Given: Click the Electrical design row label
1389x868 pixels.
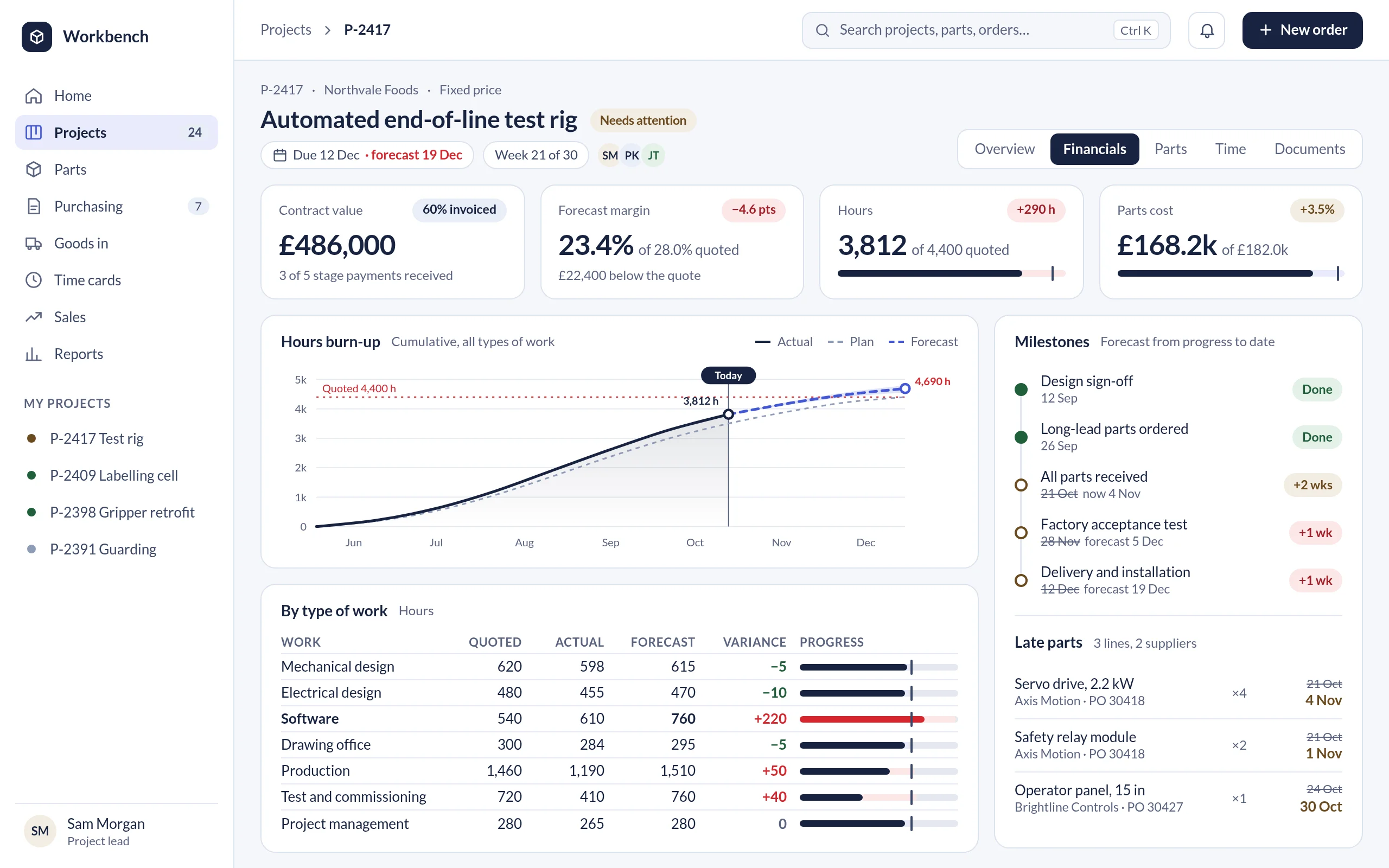Looking at the screenshot, I should tap(331, 693).
